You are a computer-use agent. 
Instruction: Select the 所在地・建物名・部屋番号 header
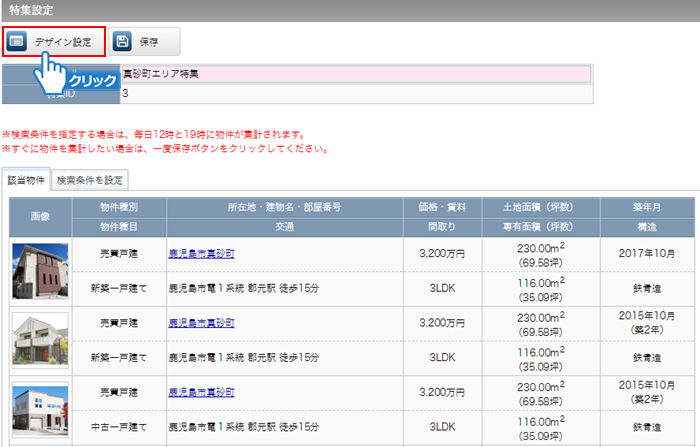pos(285,207)
